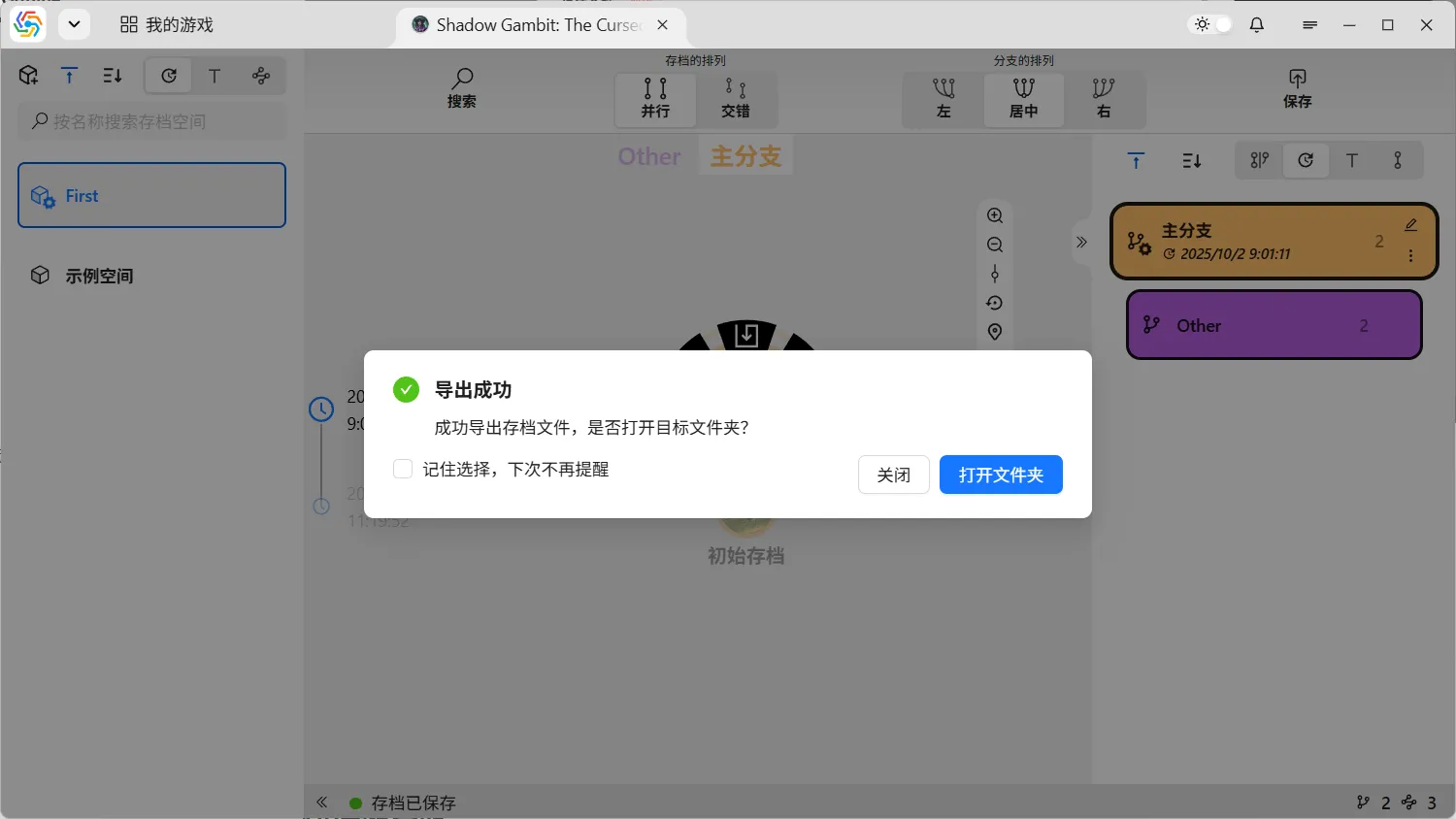This screenshot has height=819, width=1456.
Task: Align branches to 左
Action: click(943, 98)
